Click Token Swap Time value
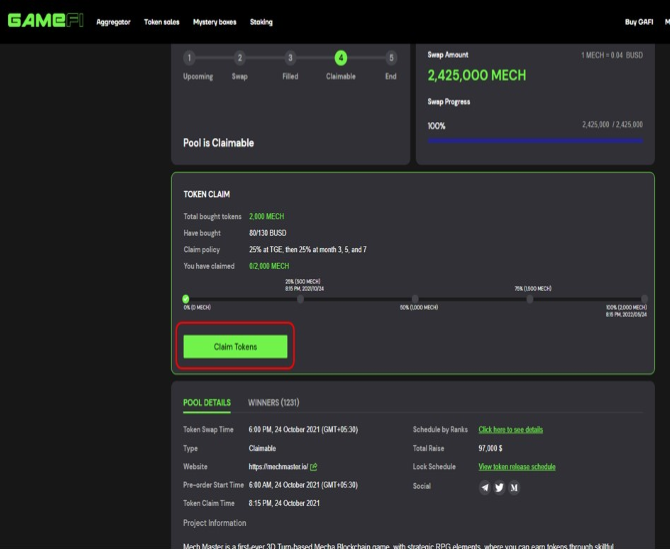672x550 pixels. [x=303, y=430]
